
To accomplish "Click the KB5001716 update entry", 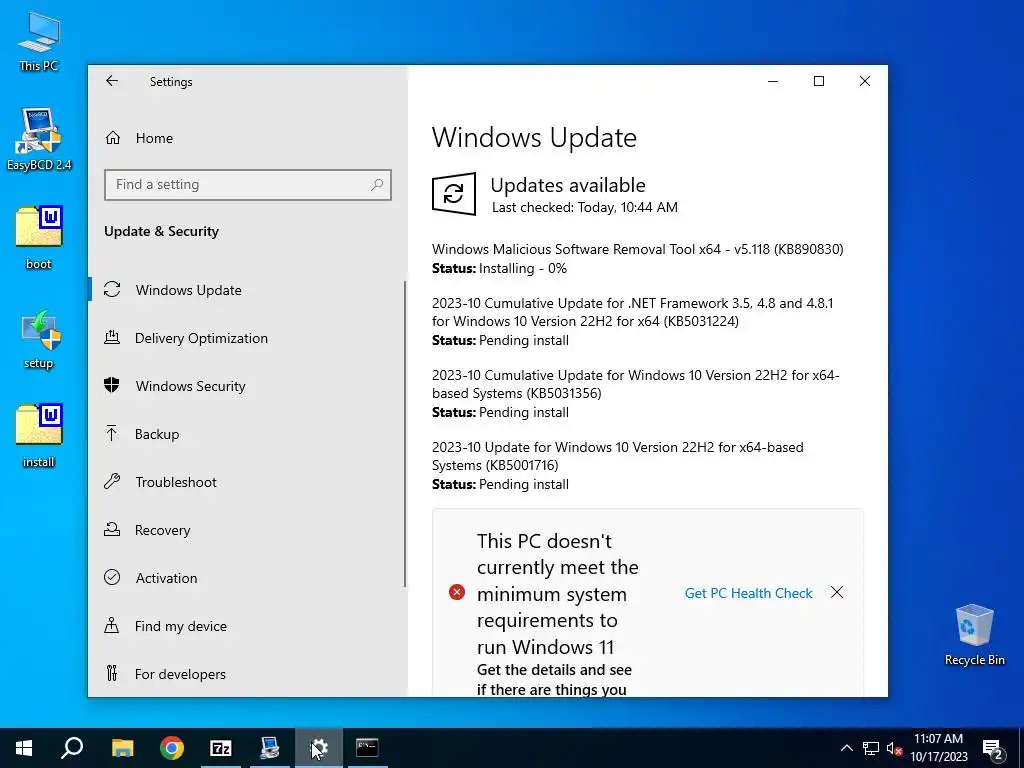I will point(618,466).
